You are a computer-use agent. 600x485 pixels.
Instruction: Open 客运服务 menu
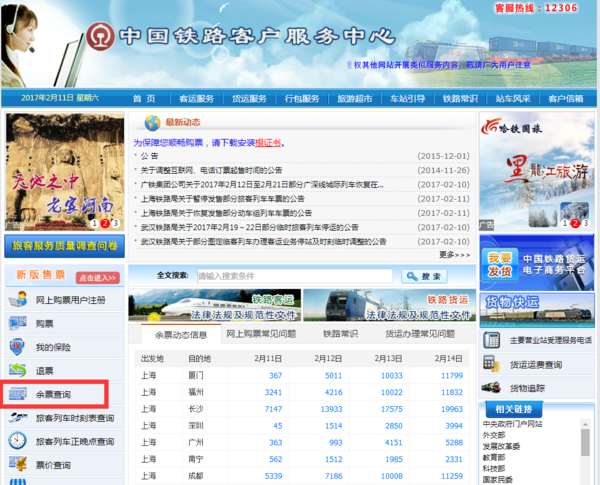(x=197, y=98)
